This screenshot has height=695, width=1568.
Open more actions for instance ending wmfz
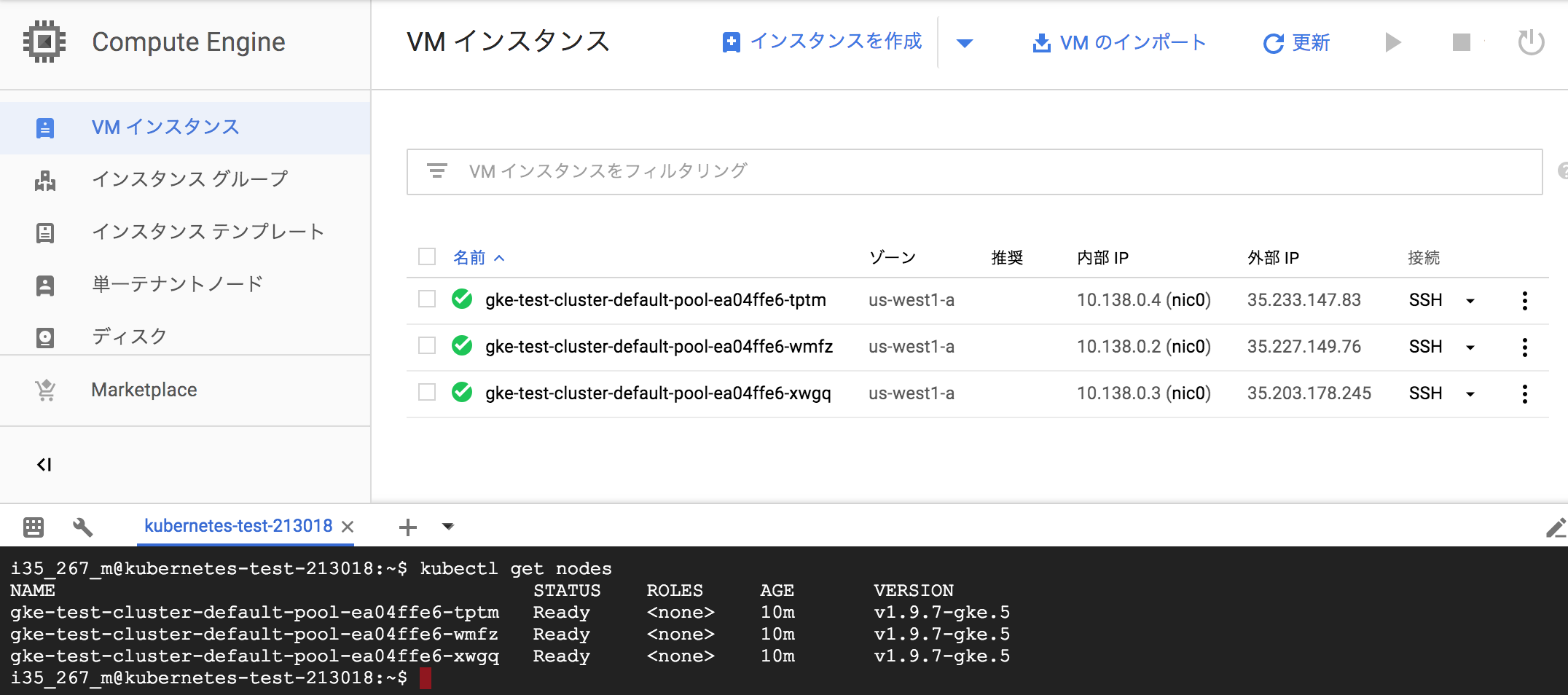click(x=1524, y=347)
